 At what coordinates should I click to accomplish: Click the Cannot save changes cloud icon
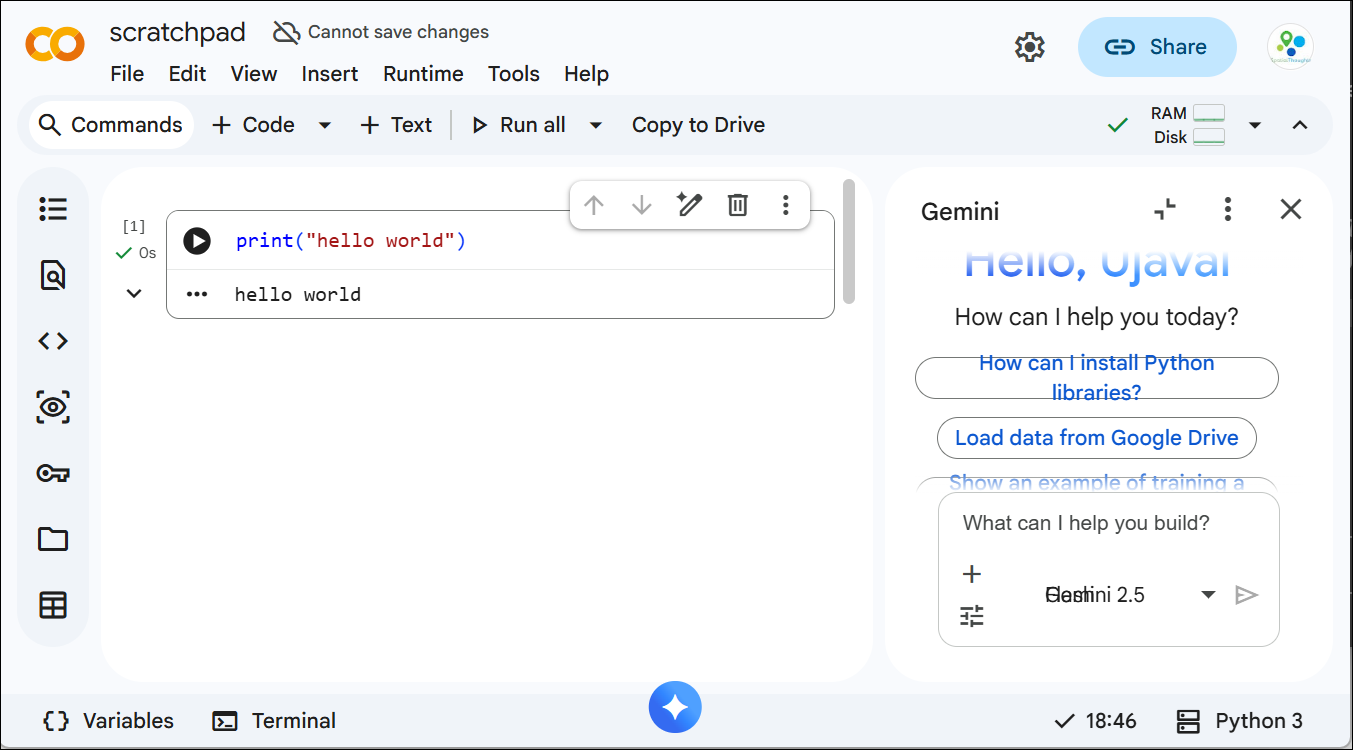(x=287, y=32)
